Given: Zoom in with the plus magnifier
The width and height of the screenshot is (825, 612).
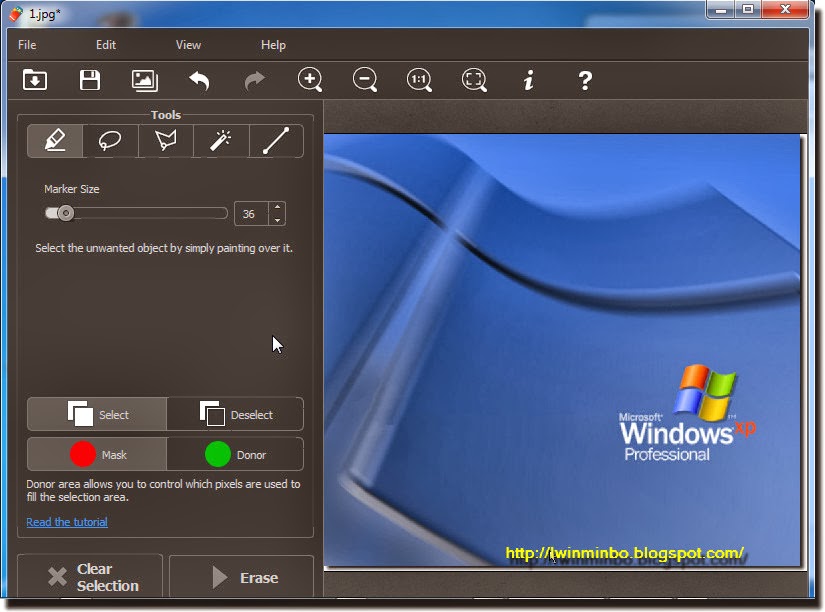Looking at the screenshot, I should point(310,81).
